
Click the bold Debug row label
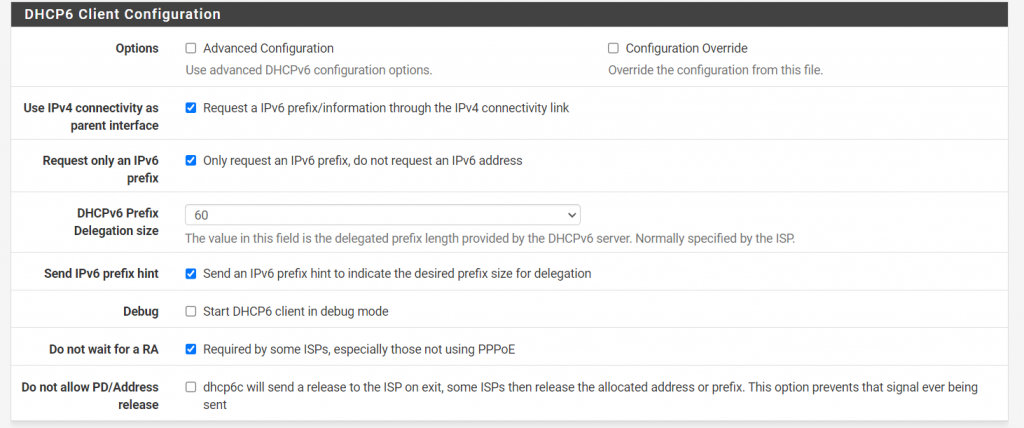coord(141,311)
